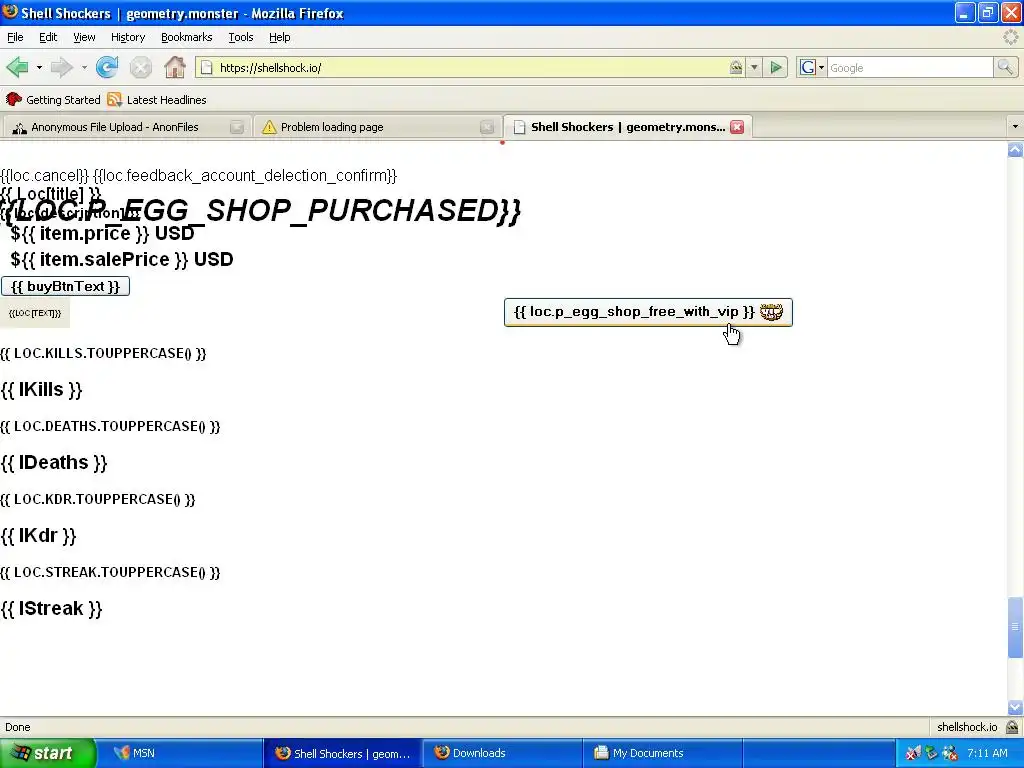The width and height of the screenshot is (1024, 768).
Task: Expand the address bar URL history dropdown
Action: [x=754, y=67]
